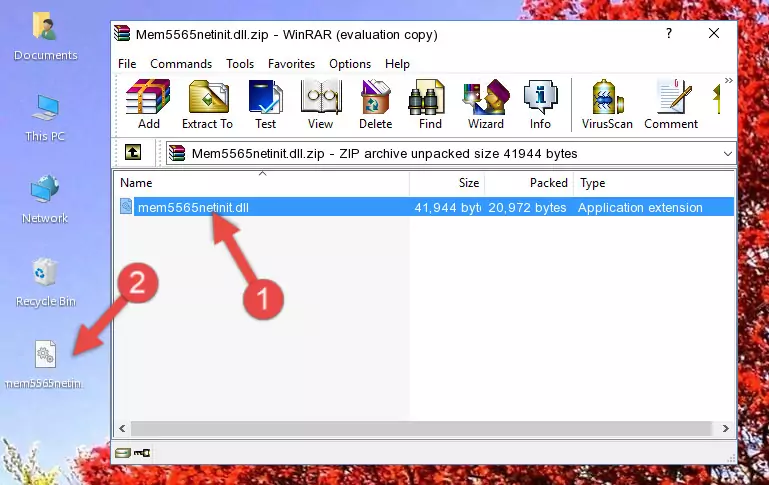Viewport: 769px width, 485px height.
Task: Run the Test archive tool
Action: coord(265,104)
